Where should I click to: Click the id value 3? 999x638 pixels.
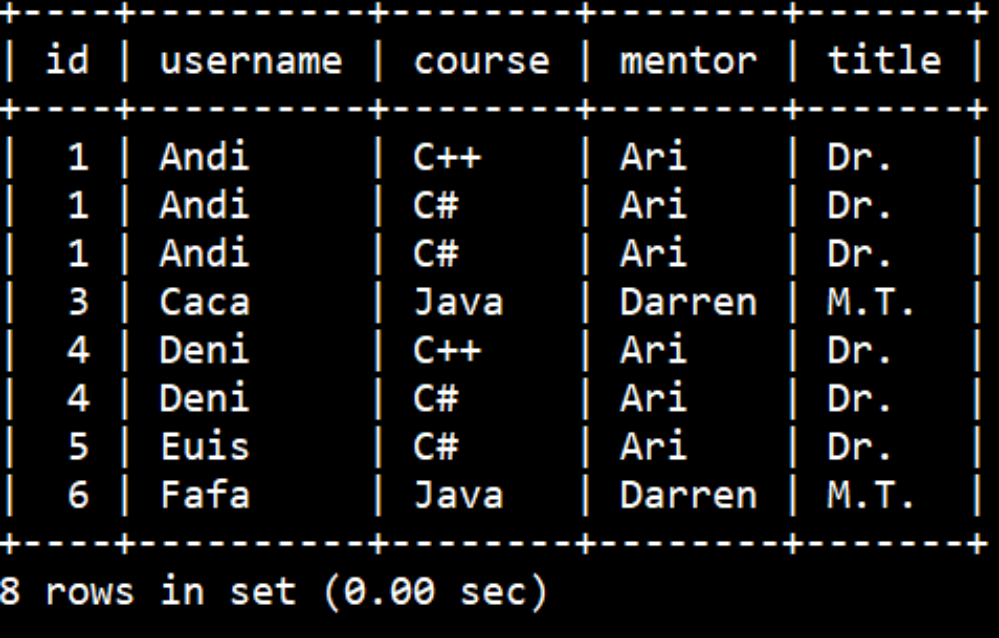pos(78,301)
